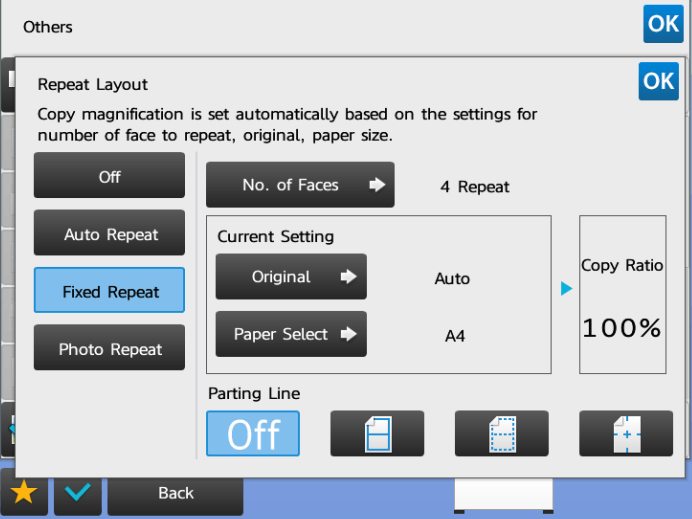Choose Photo Repeat mode

(109, 347)
